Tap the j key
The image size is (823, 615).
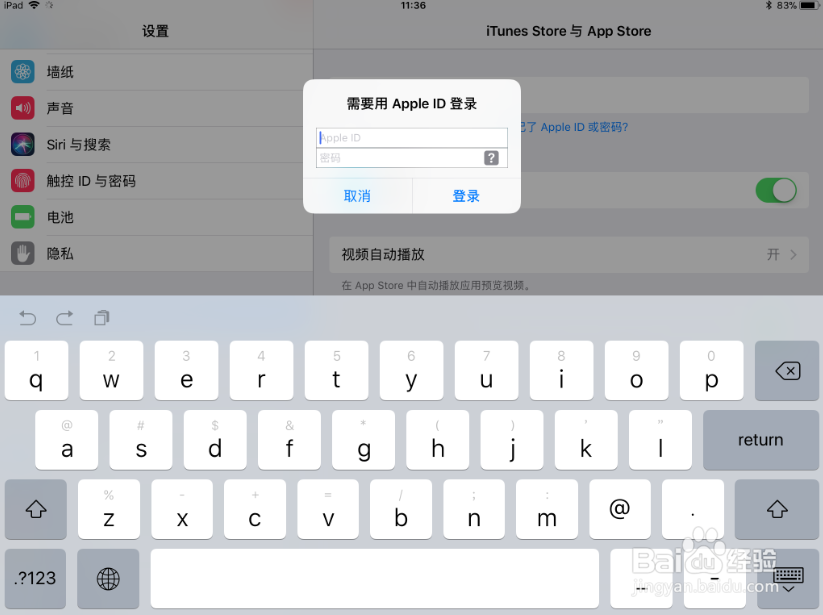tap(512, 440)
